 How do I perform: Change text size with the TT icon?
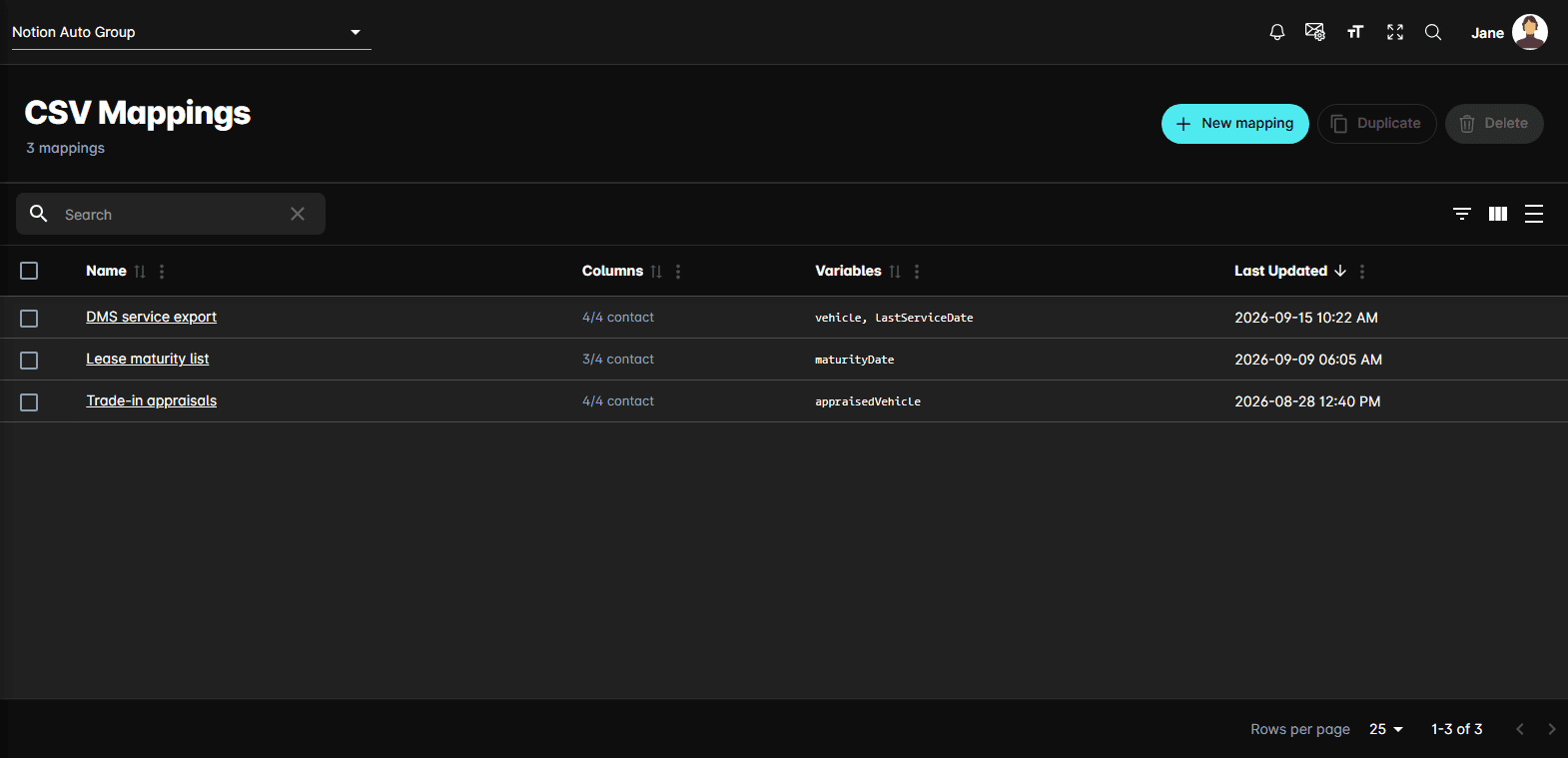point(1355,32)
